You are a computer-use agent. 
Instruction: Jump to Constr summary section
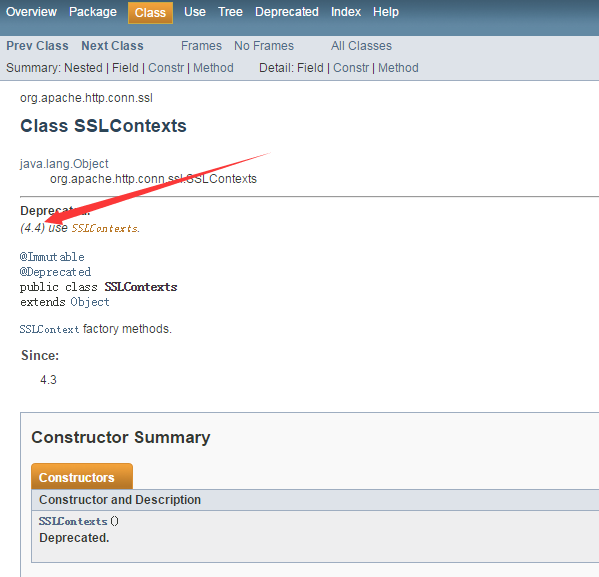(166, 68)
